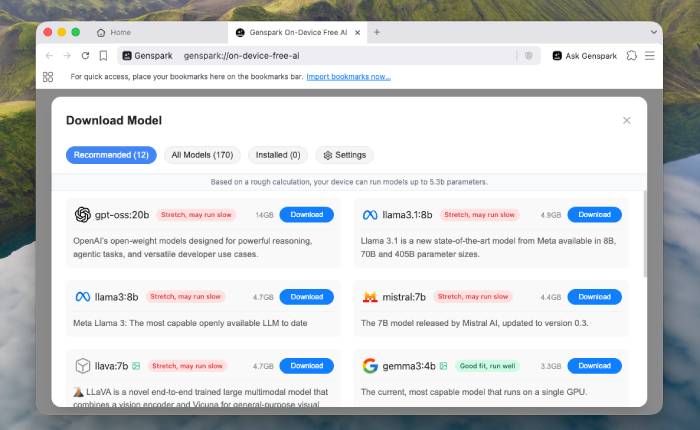Viewport: 700px width, 430px height.
Task: Click the Google logo beside gemma3:4b
Action: [370, 366]
